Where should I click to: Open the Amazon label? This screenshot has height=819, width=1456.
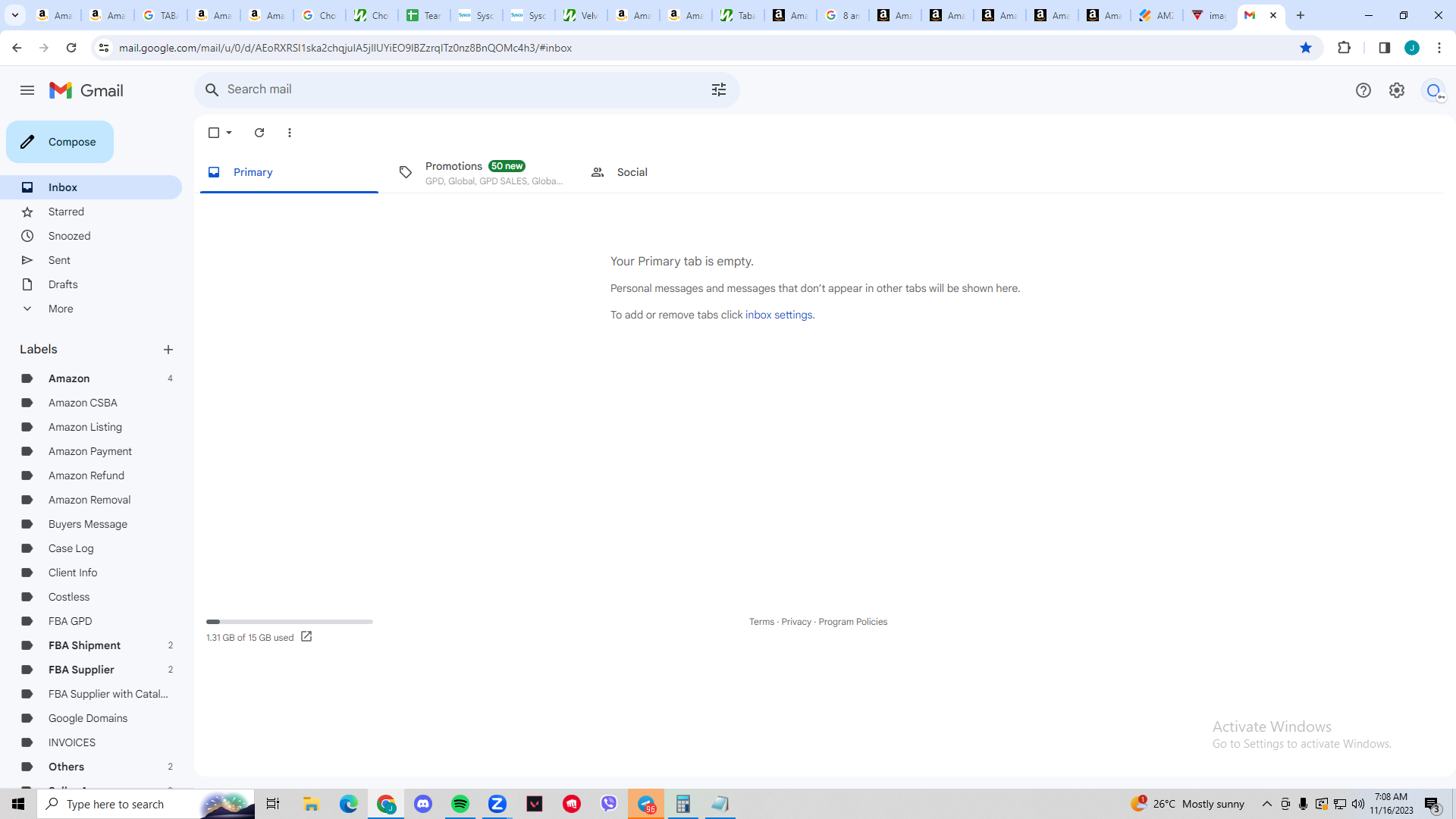[91, 378]
